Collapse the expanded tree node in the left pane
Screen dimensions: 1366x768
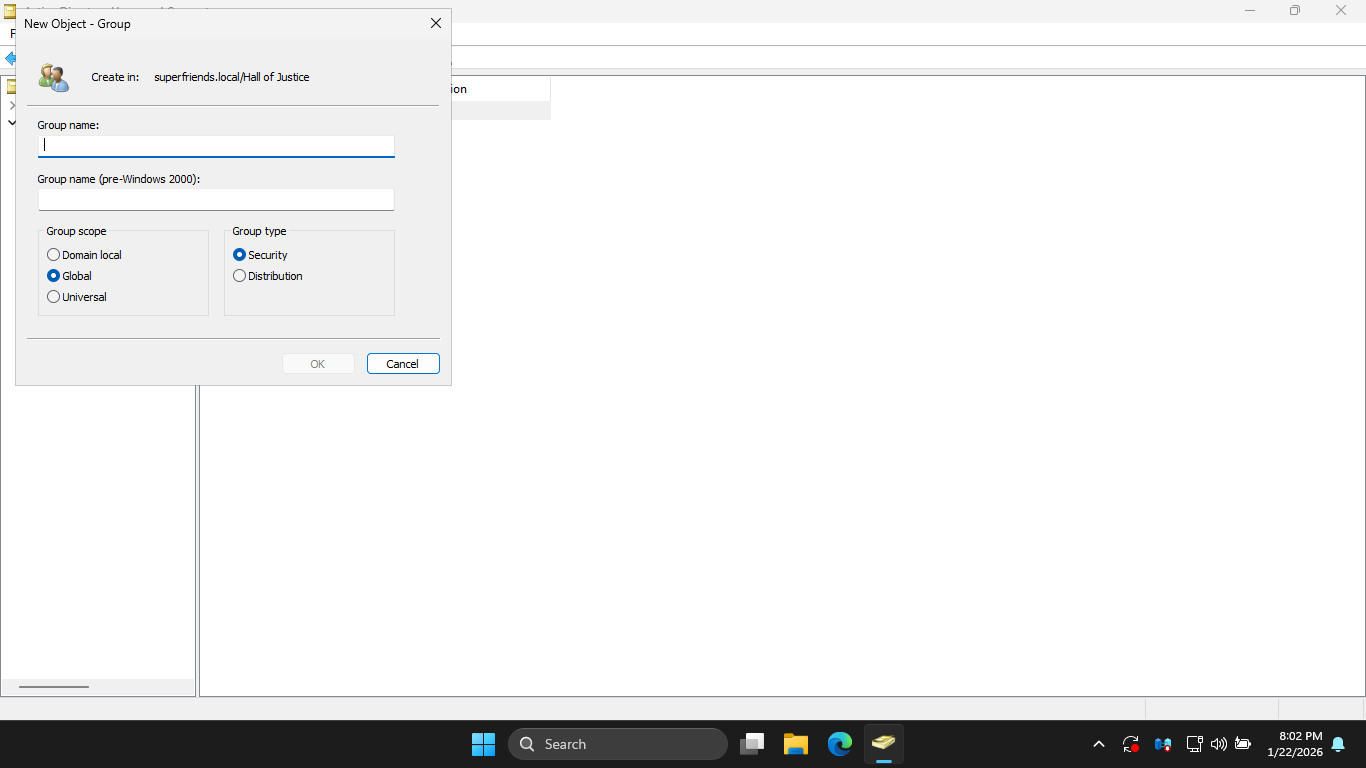tap(11, 122)
